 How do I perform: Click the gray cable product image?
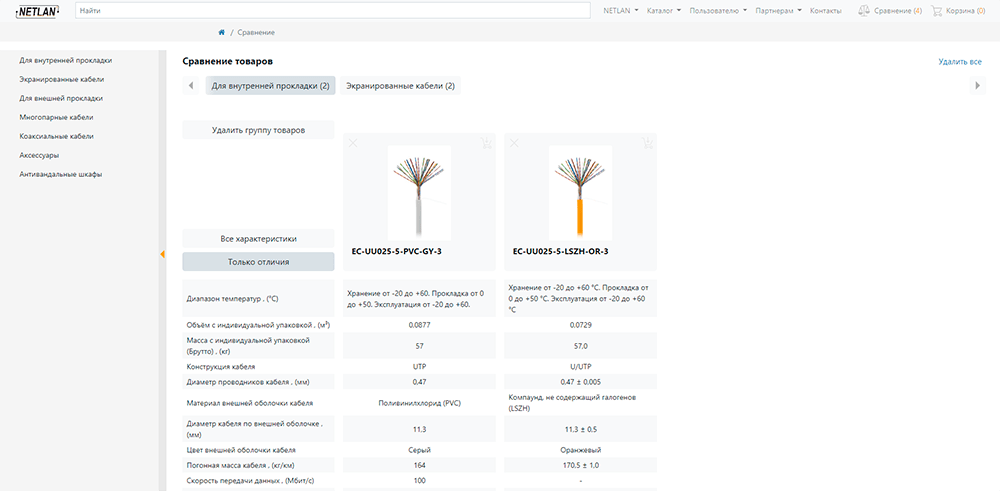(x=419, y=193)
